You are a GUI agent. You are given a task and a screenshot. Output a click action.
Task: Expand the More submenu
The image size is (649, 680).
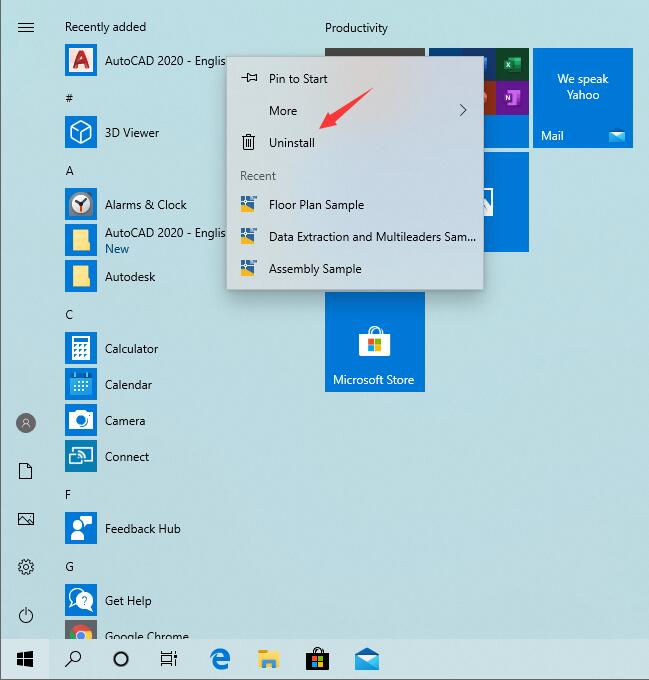pyautogui.click(x=355, y=111)
